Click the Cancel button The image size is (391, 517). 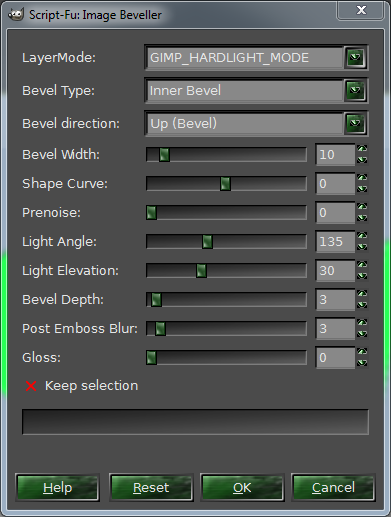click(333, 488)
